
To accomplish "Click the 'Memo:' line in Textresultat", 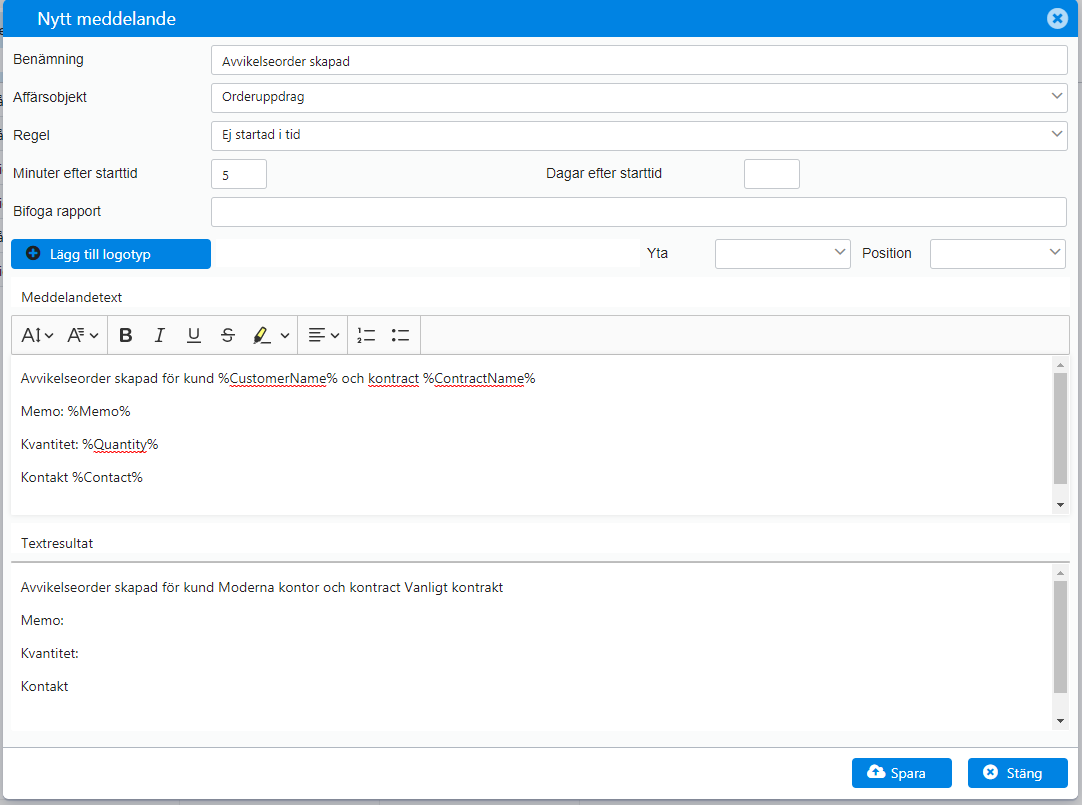I will (x=42, y=620).
